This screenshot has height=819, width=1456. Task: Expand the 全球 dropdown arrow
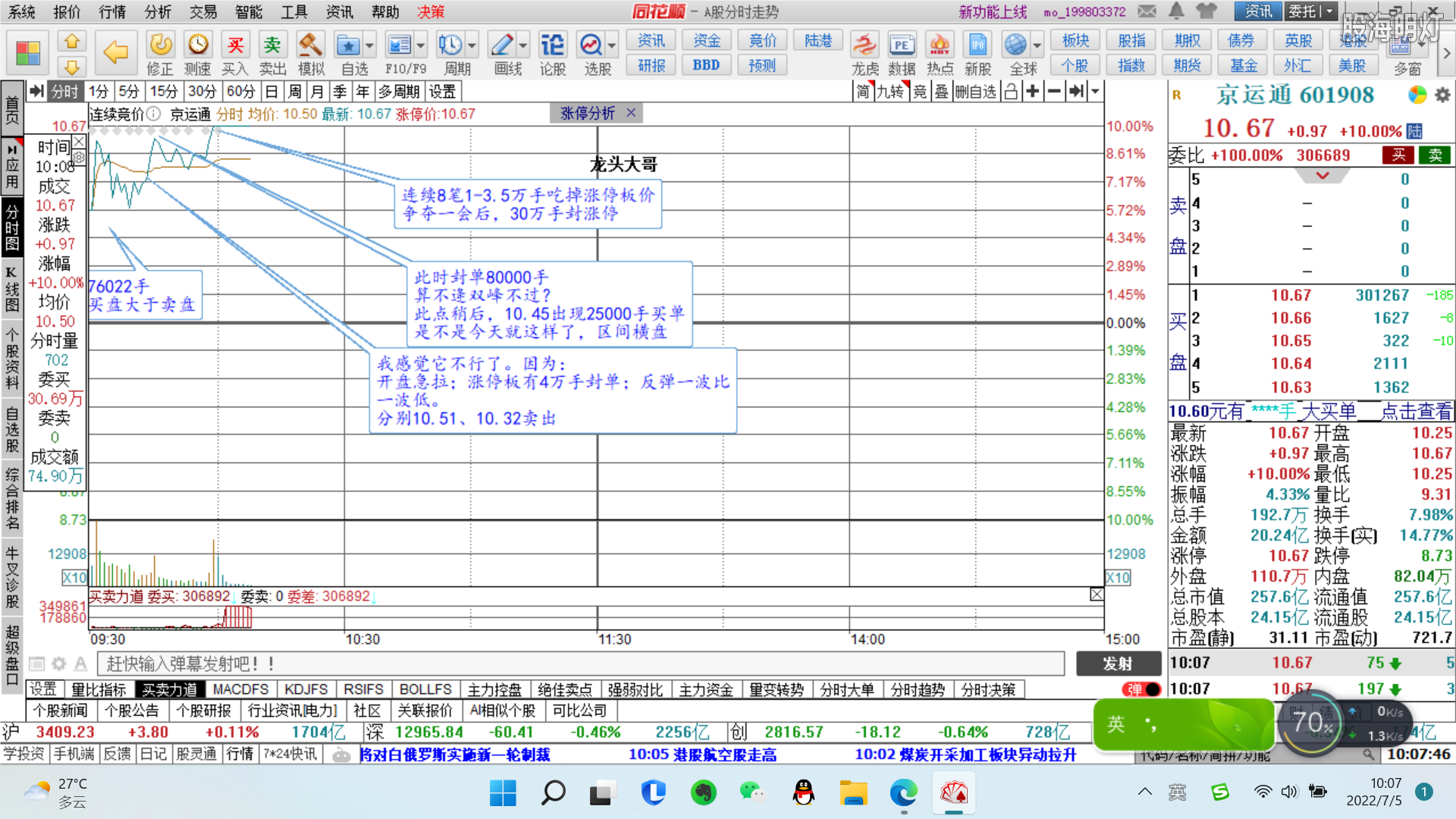coord(1037,45)
